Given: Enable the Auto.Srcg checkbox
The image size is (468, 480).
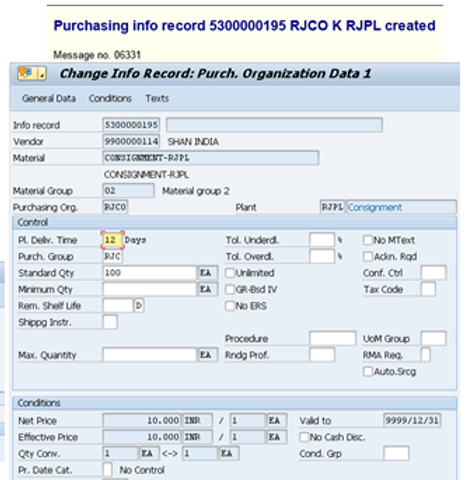Looking at the screenshot, I should (368, 371).
